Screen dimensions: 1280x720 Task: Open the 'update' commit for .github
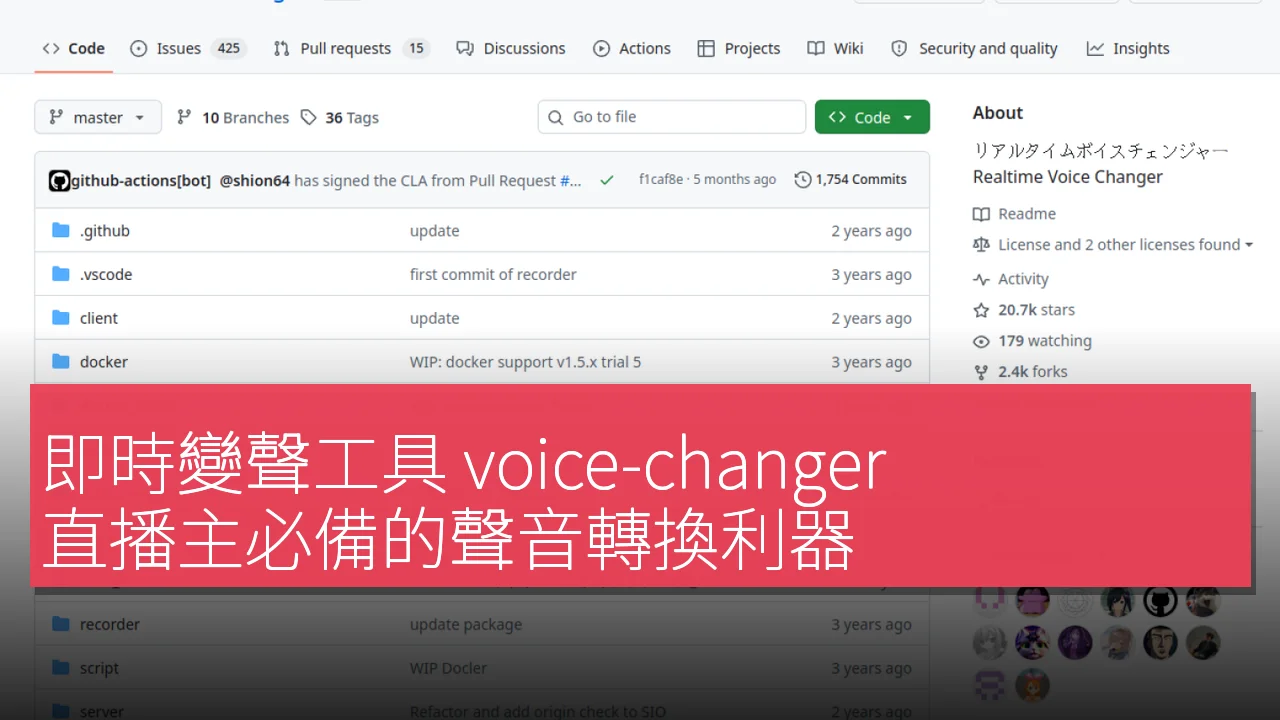coord(434,231)
